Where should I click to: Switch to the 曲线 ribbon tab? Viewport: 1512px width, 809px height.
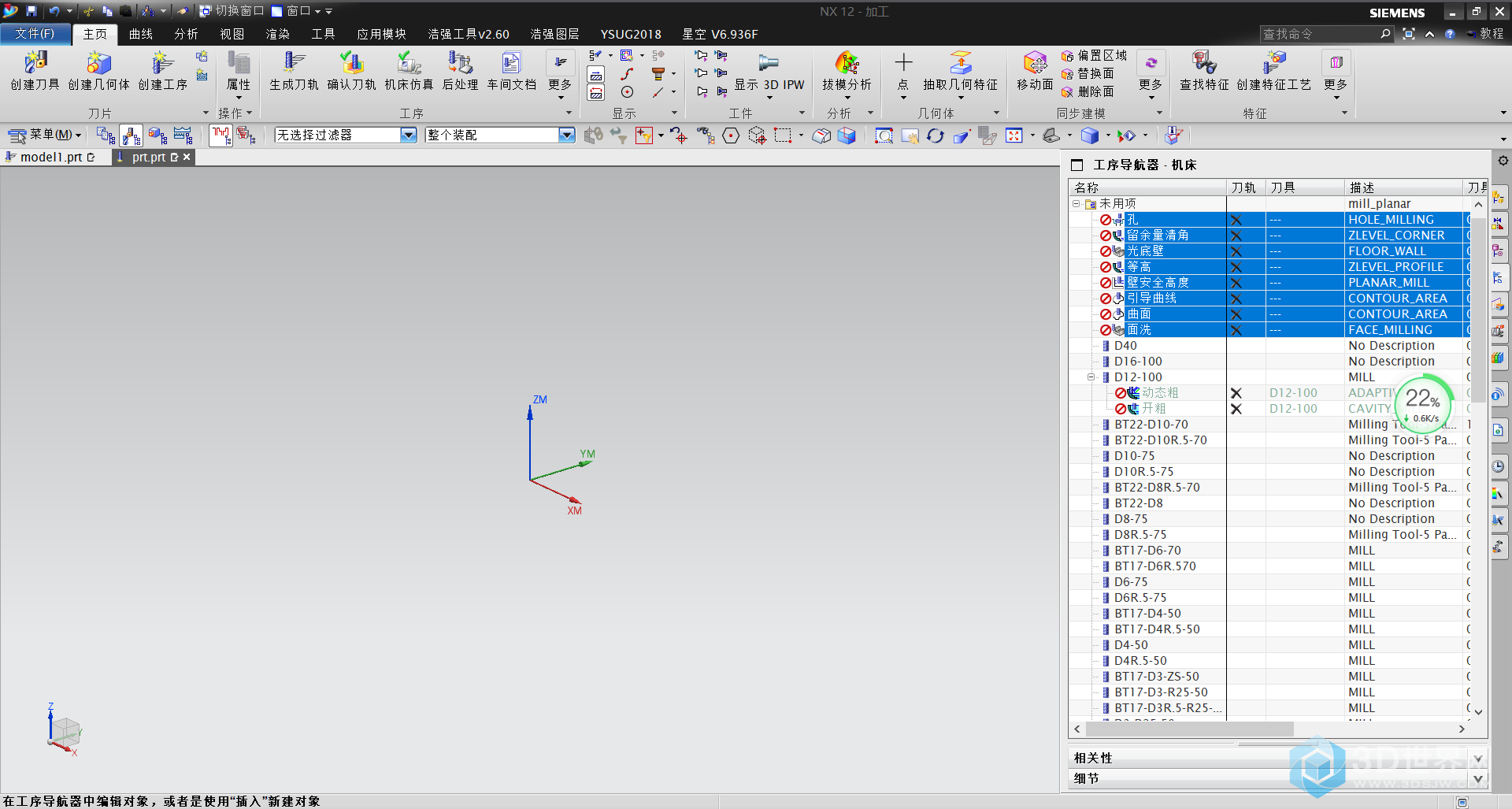tap(141, 34)
